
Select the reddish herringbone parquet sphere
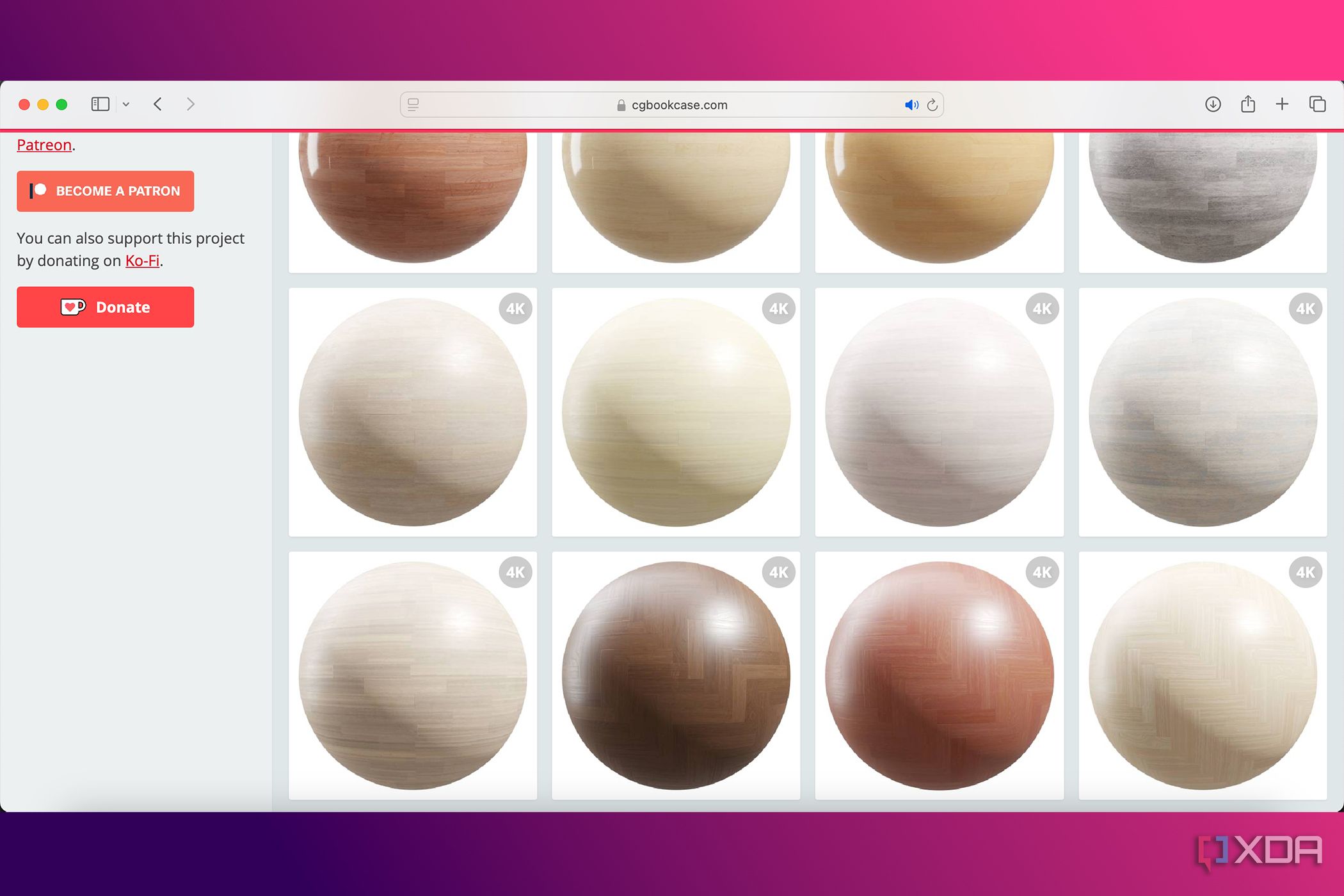point(939,675)
